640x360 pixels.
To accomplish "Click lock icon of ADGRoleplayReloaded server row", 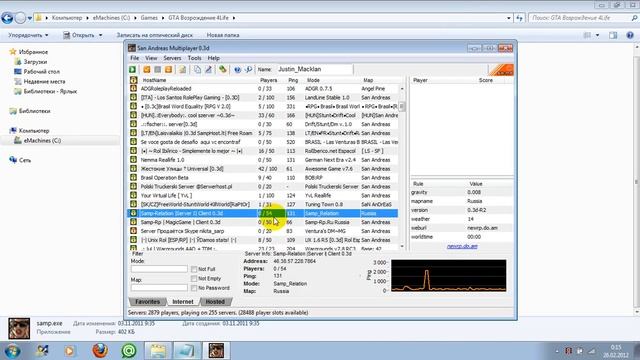I will (x=133, y=89).
